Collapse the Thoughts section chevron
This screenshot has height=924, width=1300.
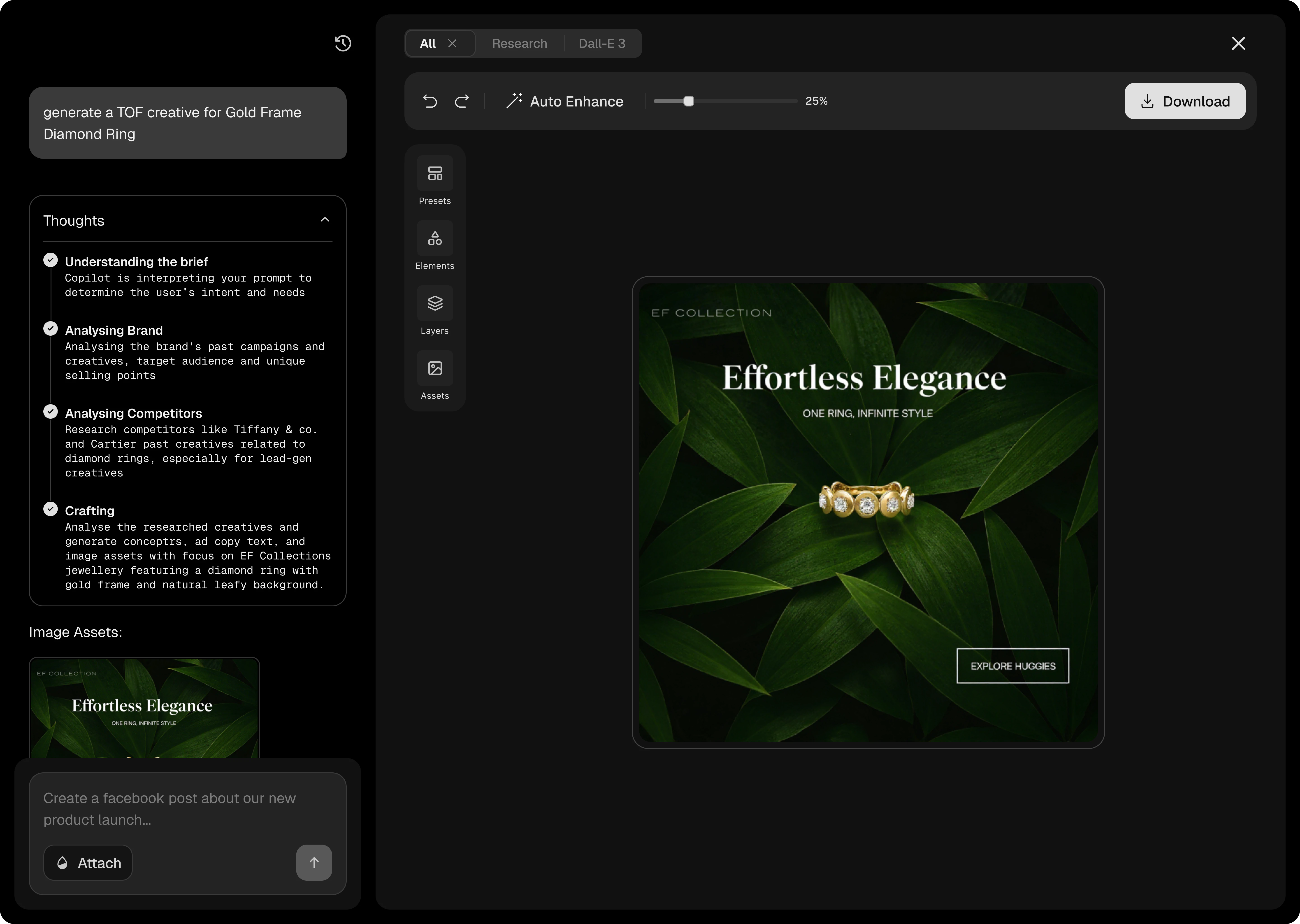(x=325, y=220)
